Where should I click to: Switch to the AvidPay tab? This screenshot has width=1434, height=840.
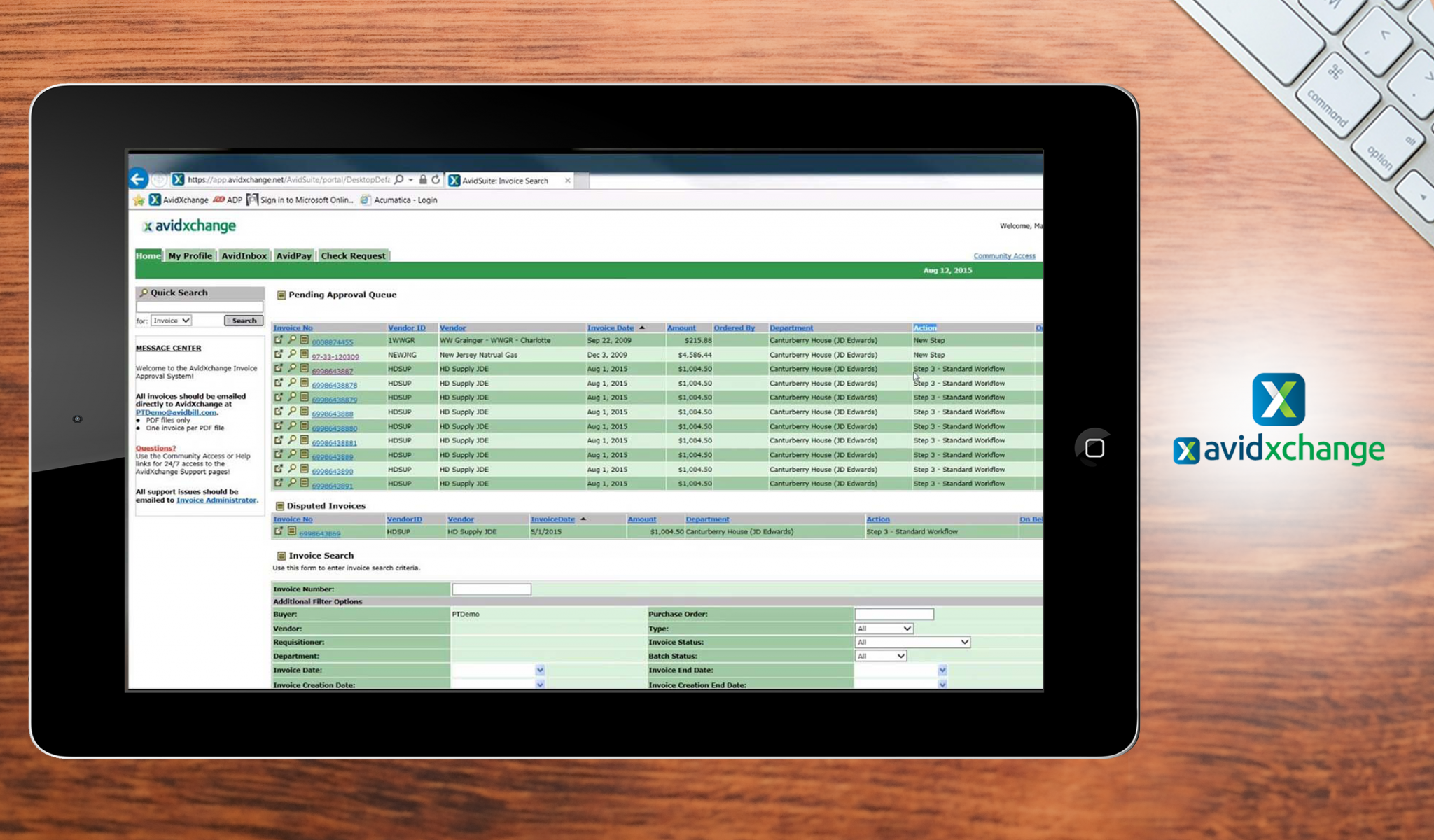pyautogui.click(x=293, y=255)
